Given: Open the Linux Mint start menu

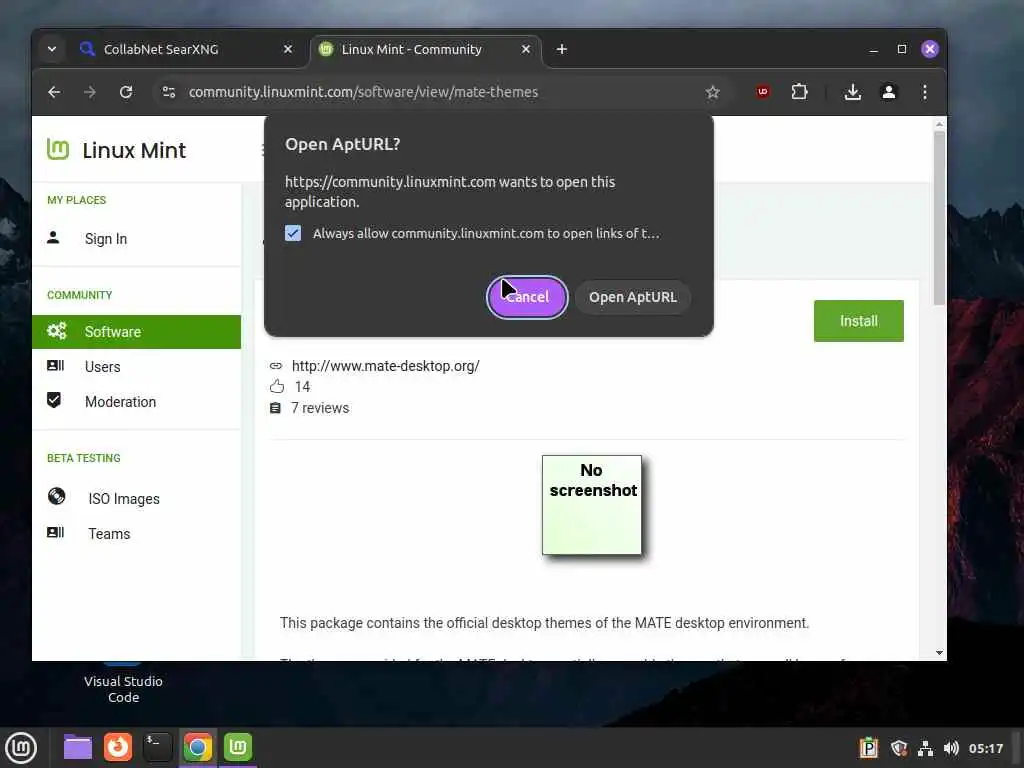Looking at the screenshot, I should pos(21,748).
